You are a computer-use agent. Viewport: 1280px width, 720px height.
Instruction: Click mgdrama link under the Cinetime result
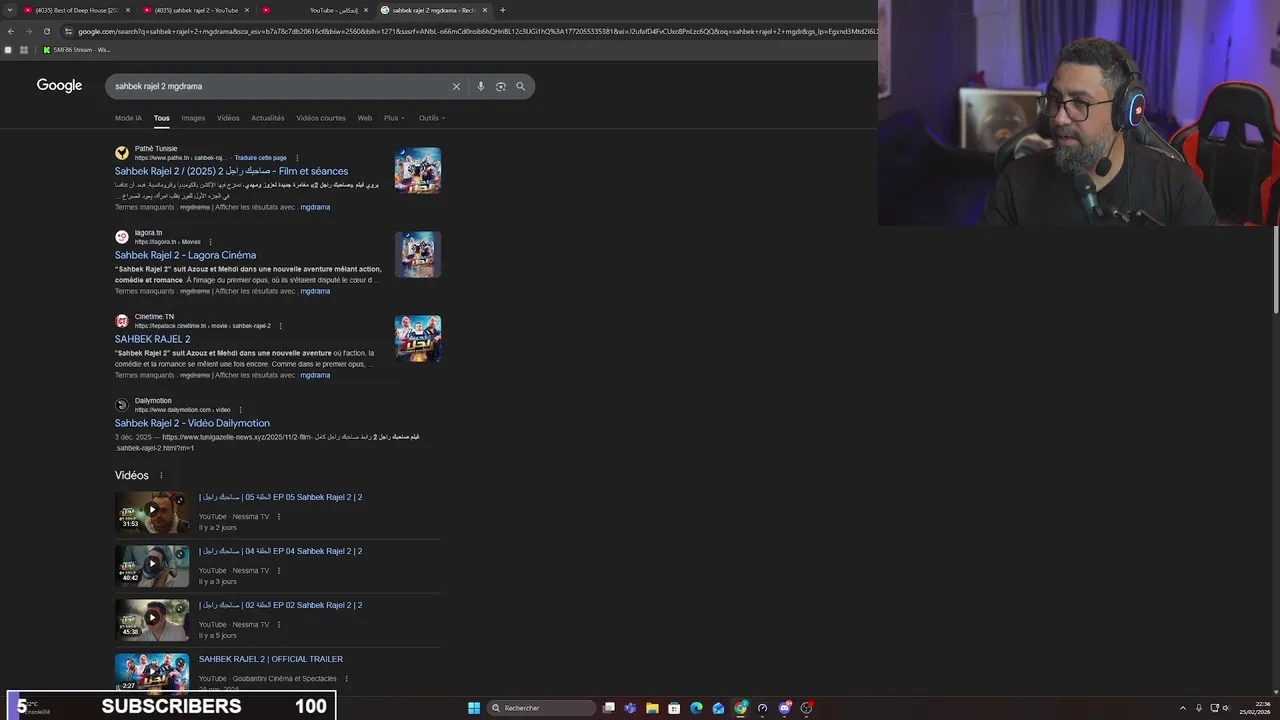tap(315, 375)
